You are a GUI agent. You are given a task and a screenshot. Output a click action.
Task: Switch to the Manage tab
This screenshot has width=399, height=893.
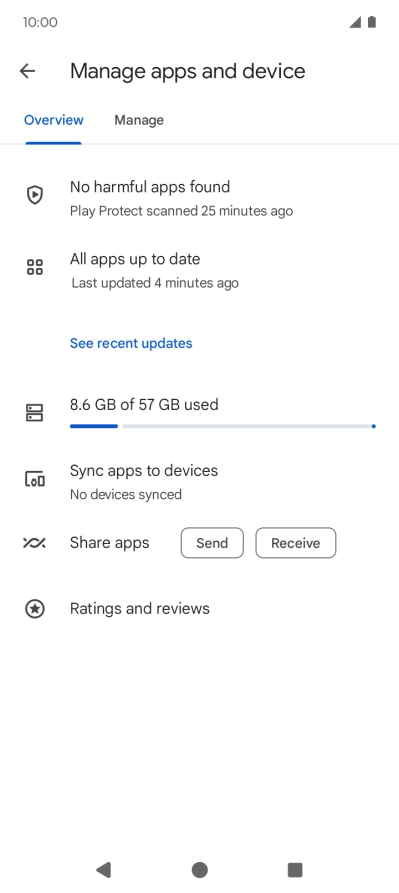pos(139,120)
